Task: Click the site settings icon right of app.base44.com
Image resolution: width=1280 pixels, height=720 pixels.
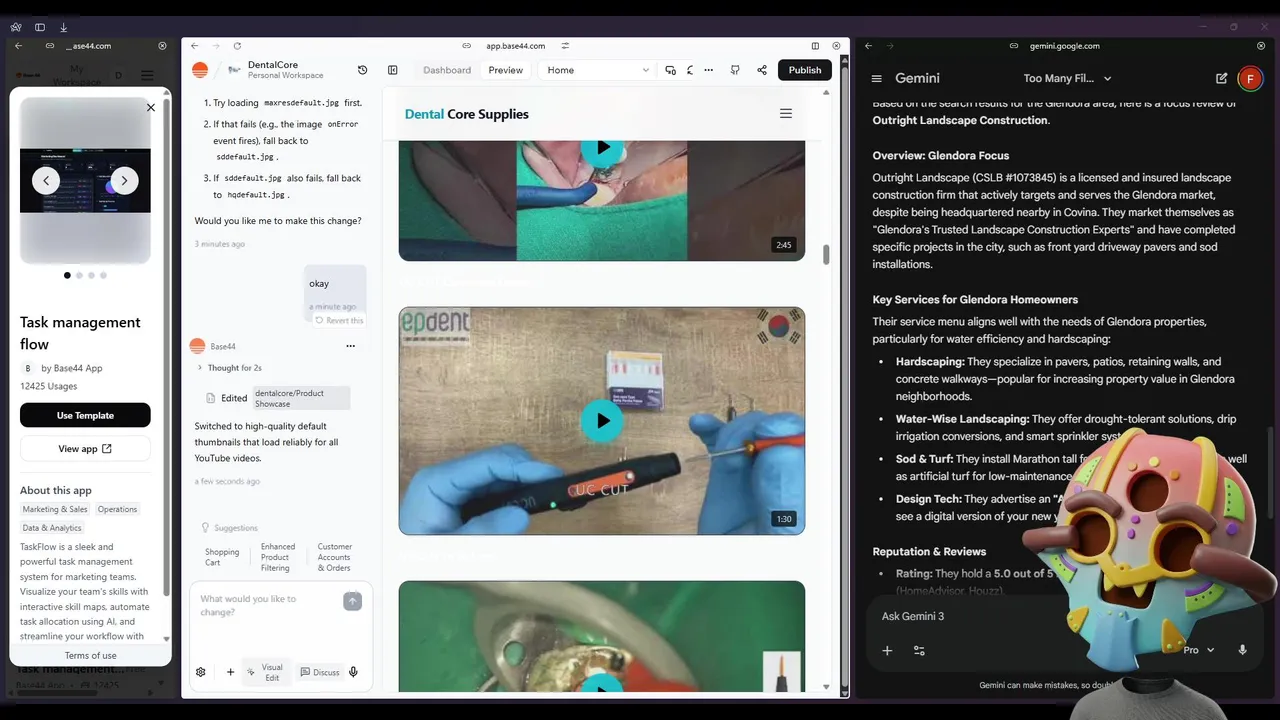Action: click(x=565, y=46)
